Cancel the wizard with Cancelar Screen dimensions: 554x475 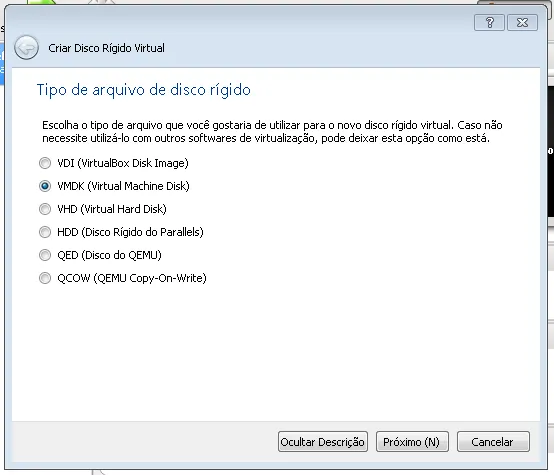[x=493, y=442]
